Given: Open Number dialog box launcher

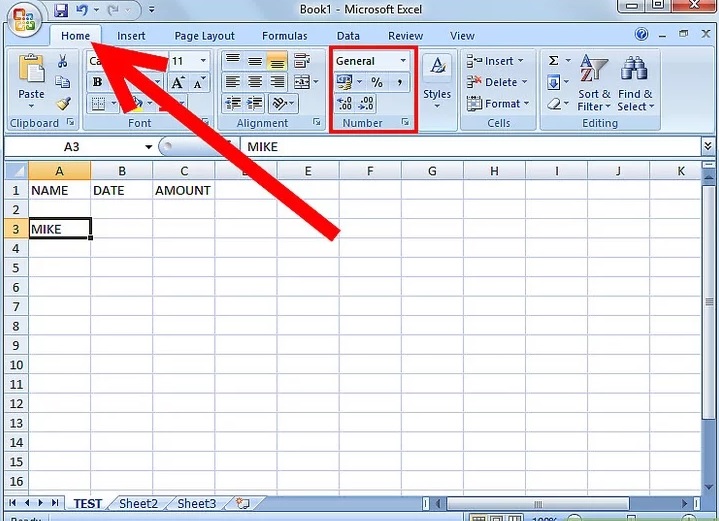Looking at the screenshot, I should click(x=405, y=122).
